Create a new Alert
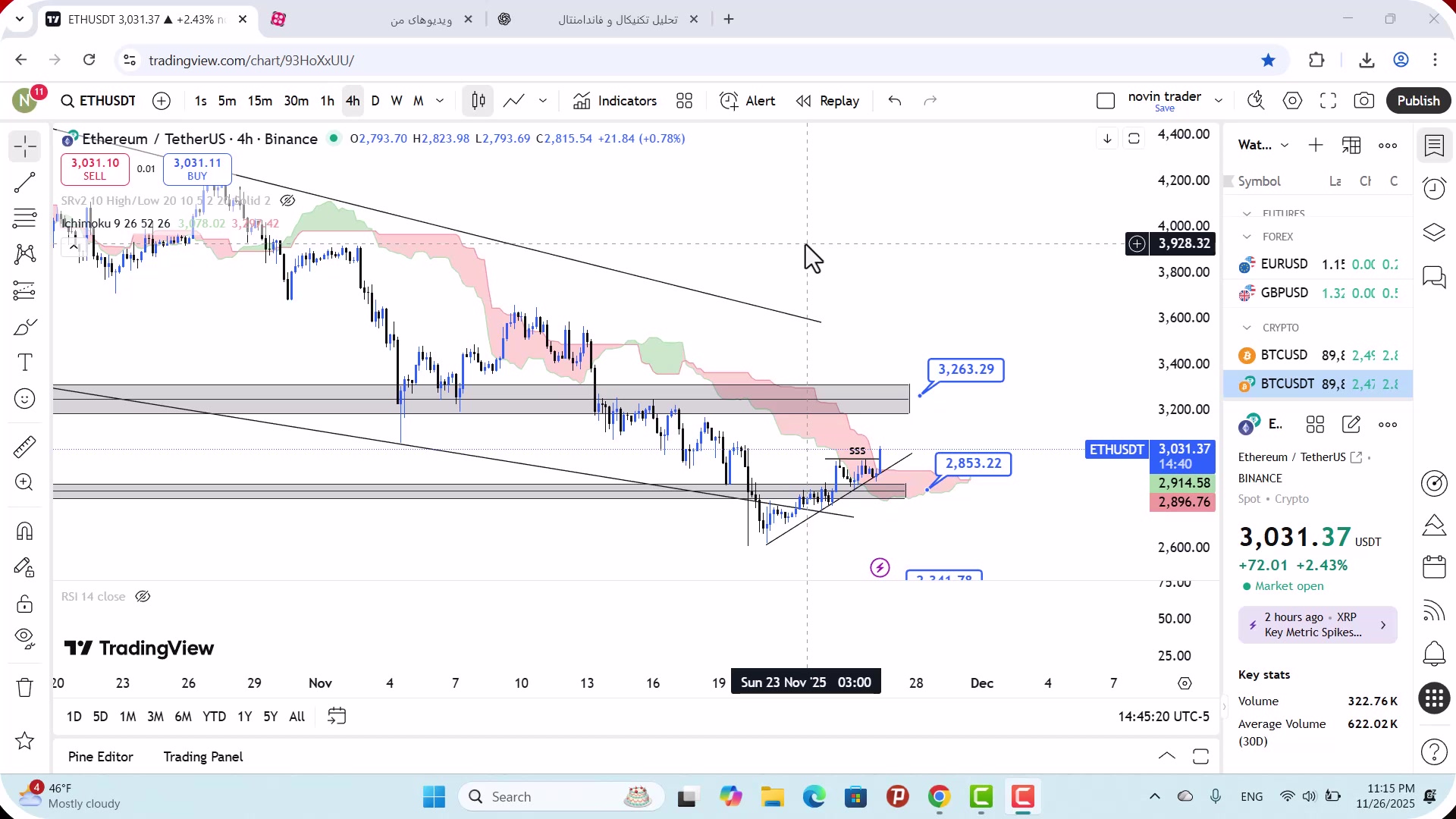The image size is (1456, 819). [x=747, y=101]
